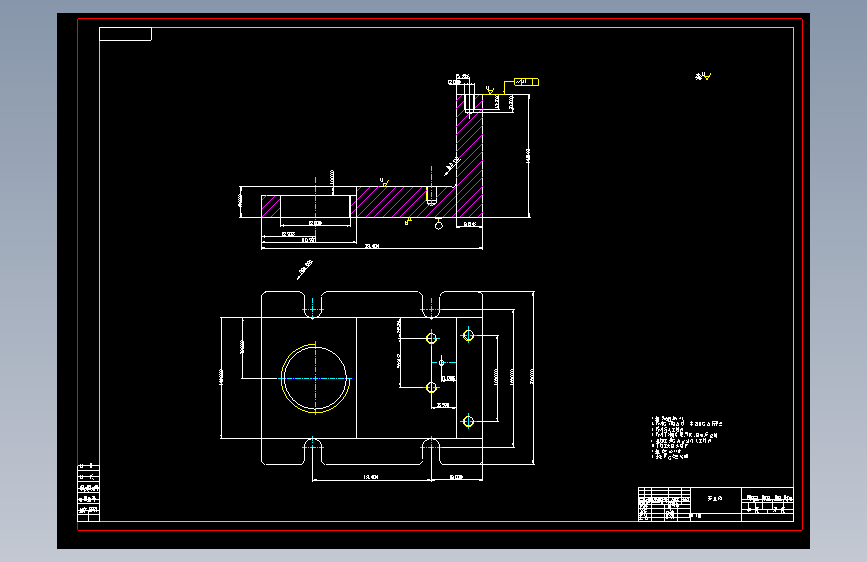Select the title block's center name cell
867x562 pixels.
tap(715, 500)
